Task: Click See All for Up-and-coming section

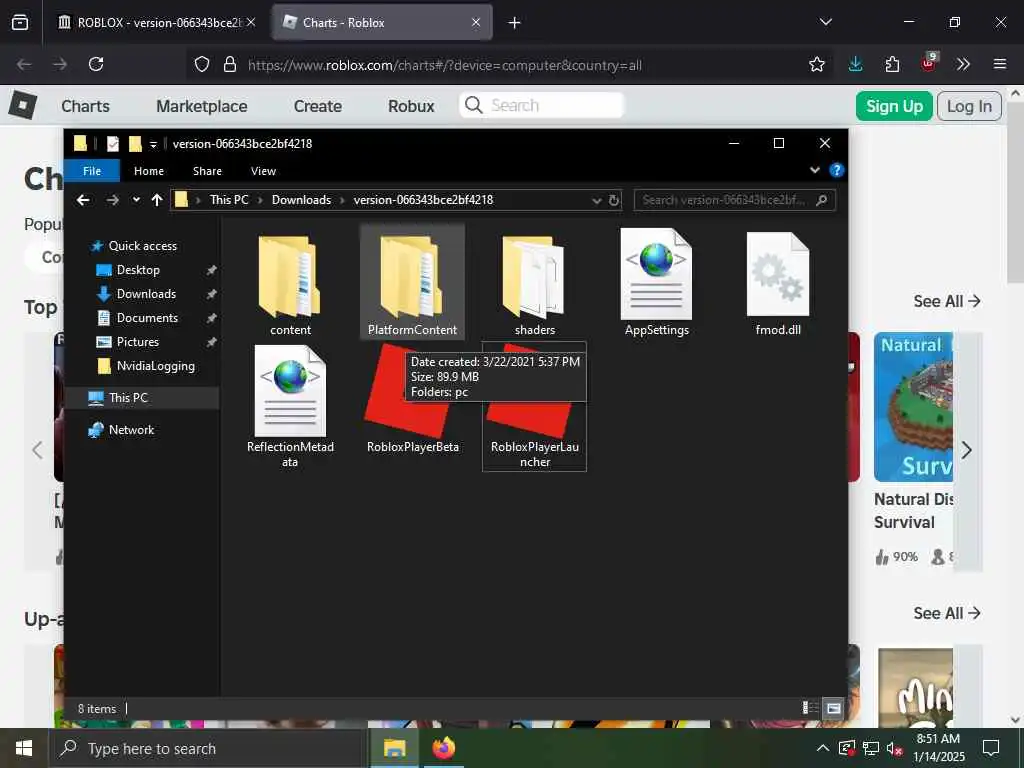Action: tap(947, 613)
